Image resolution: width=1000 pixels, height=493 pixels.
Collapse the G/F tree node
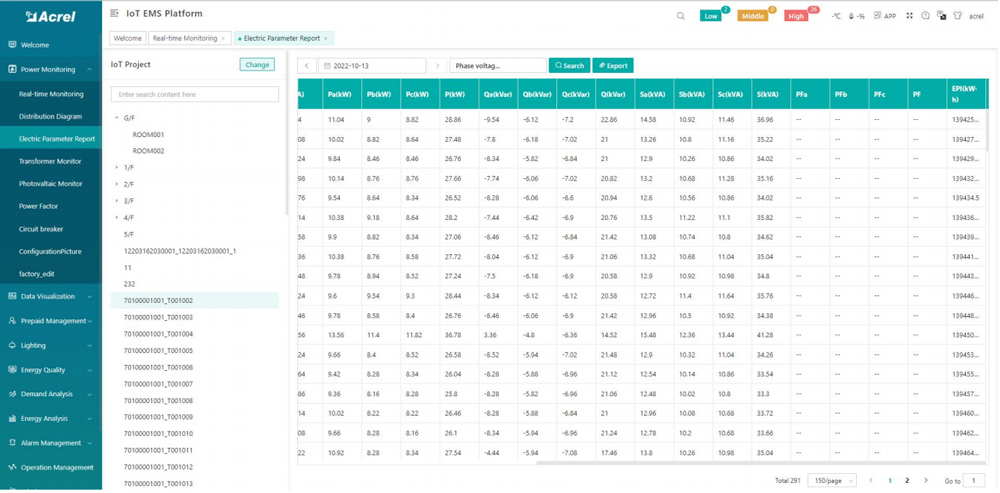pos(117,118)
